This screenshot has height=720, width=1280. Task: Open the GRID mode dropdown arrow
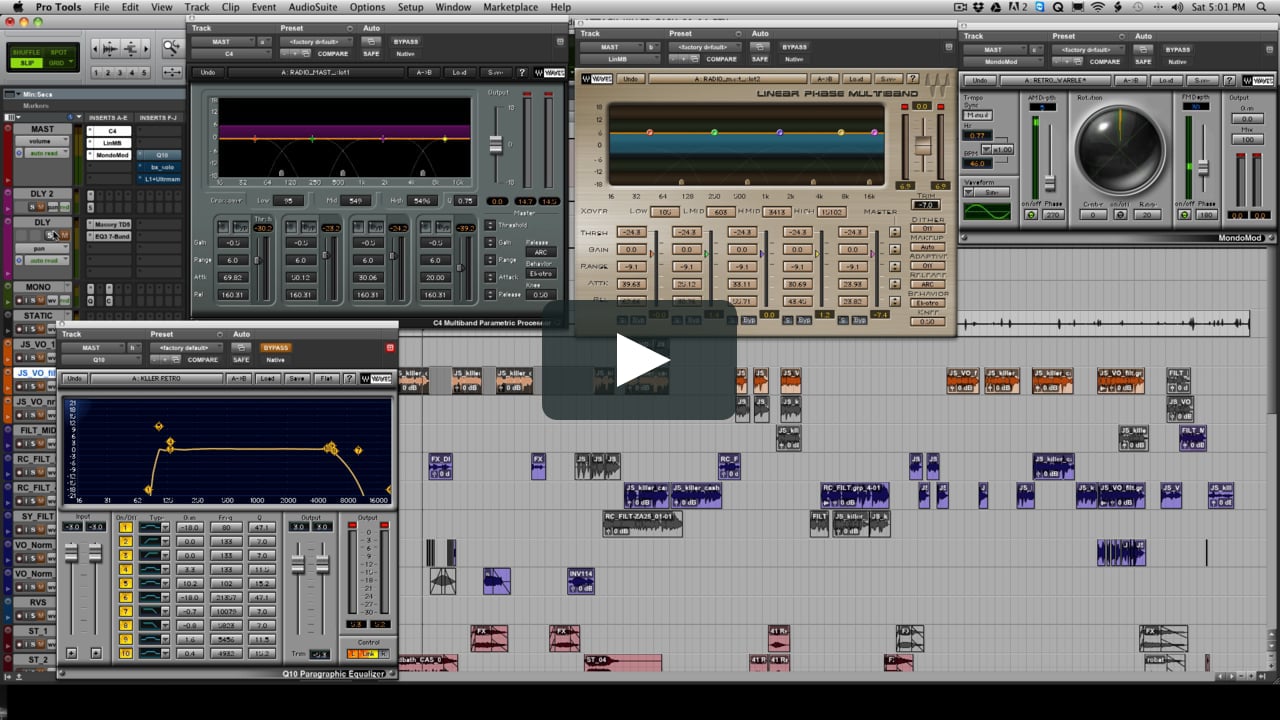[x=71, y=63]
